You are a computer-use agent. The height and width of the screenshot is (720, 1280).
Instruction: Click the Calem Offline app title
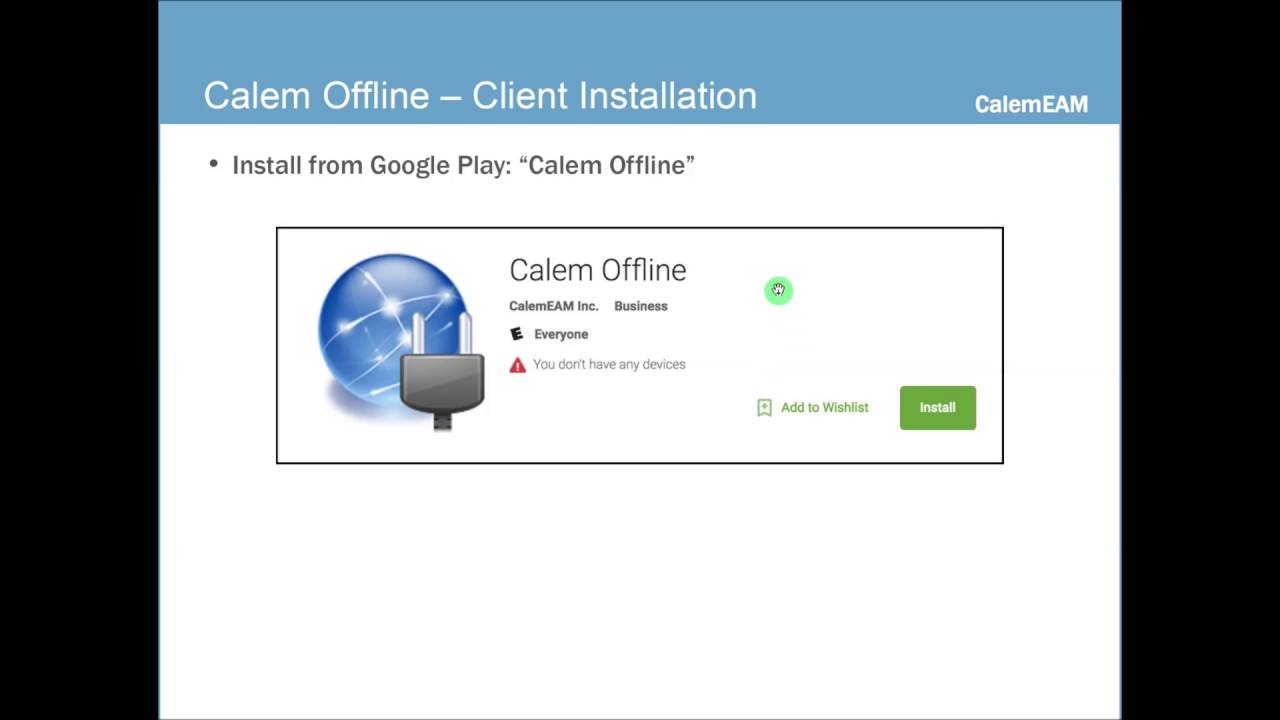597,270
